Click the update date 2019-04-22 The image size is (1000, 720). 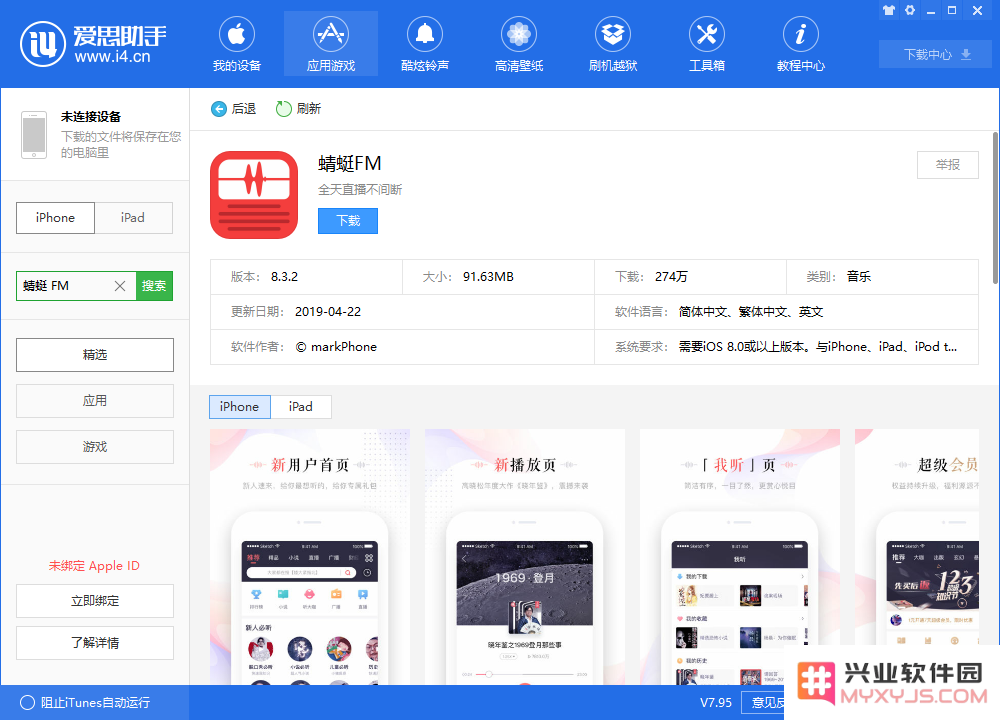[328, 312]
